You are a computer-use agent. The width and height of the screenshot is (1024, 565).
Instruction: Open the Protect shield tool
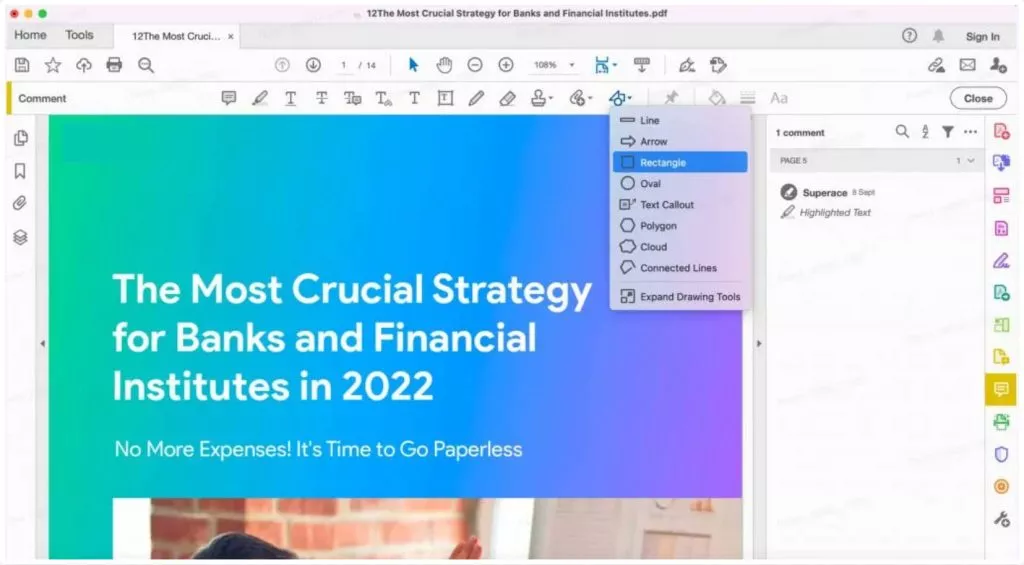1001,454
